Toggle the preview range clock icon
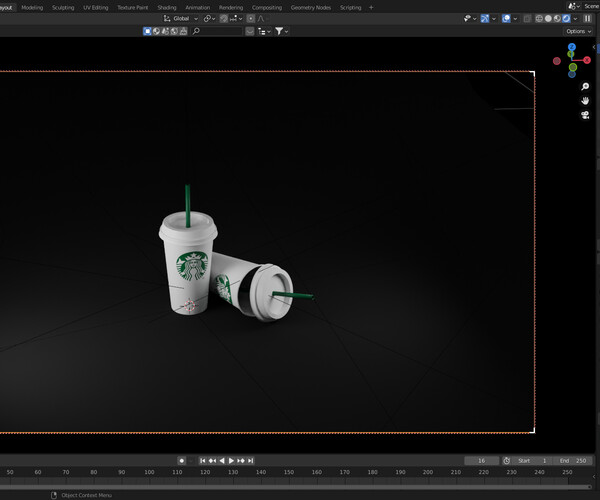This screenshot has height=500, width=600. [507, 461]
